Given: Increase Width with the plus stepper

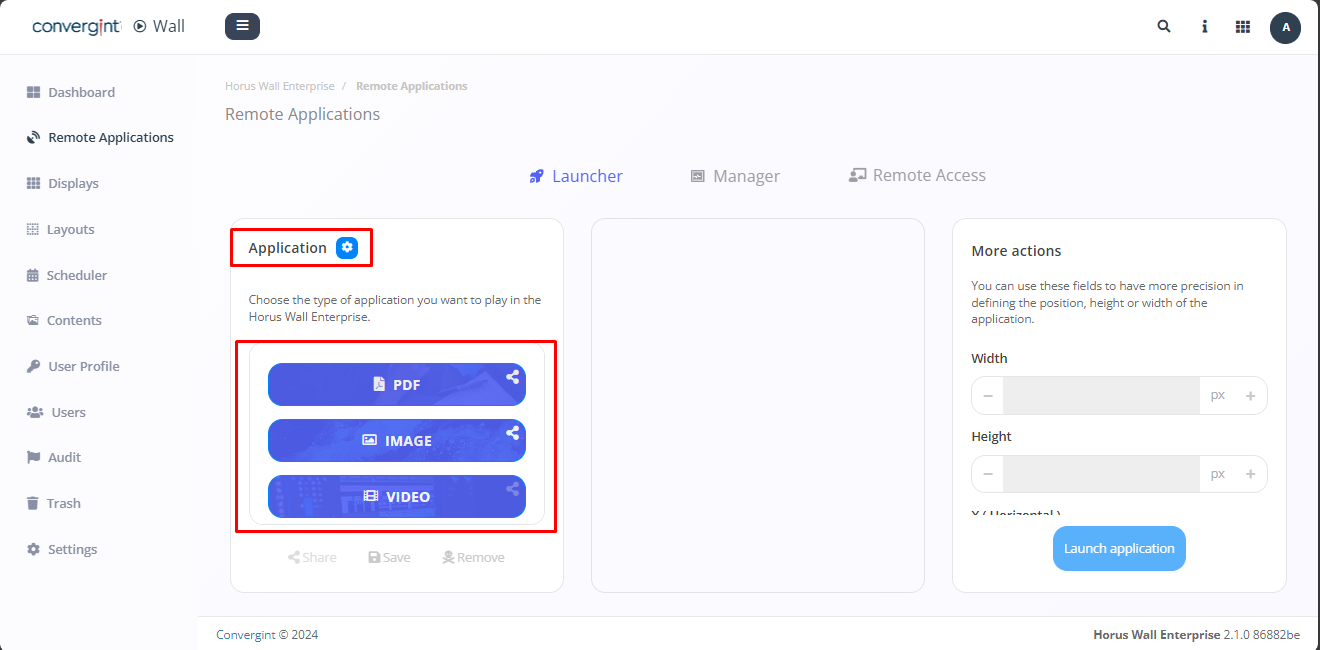Looking at the screenshot, I should coord(1250,396).
